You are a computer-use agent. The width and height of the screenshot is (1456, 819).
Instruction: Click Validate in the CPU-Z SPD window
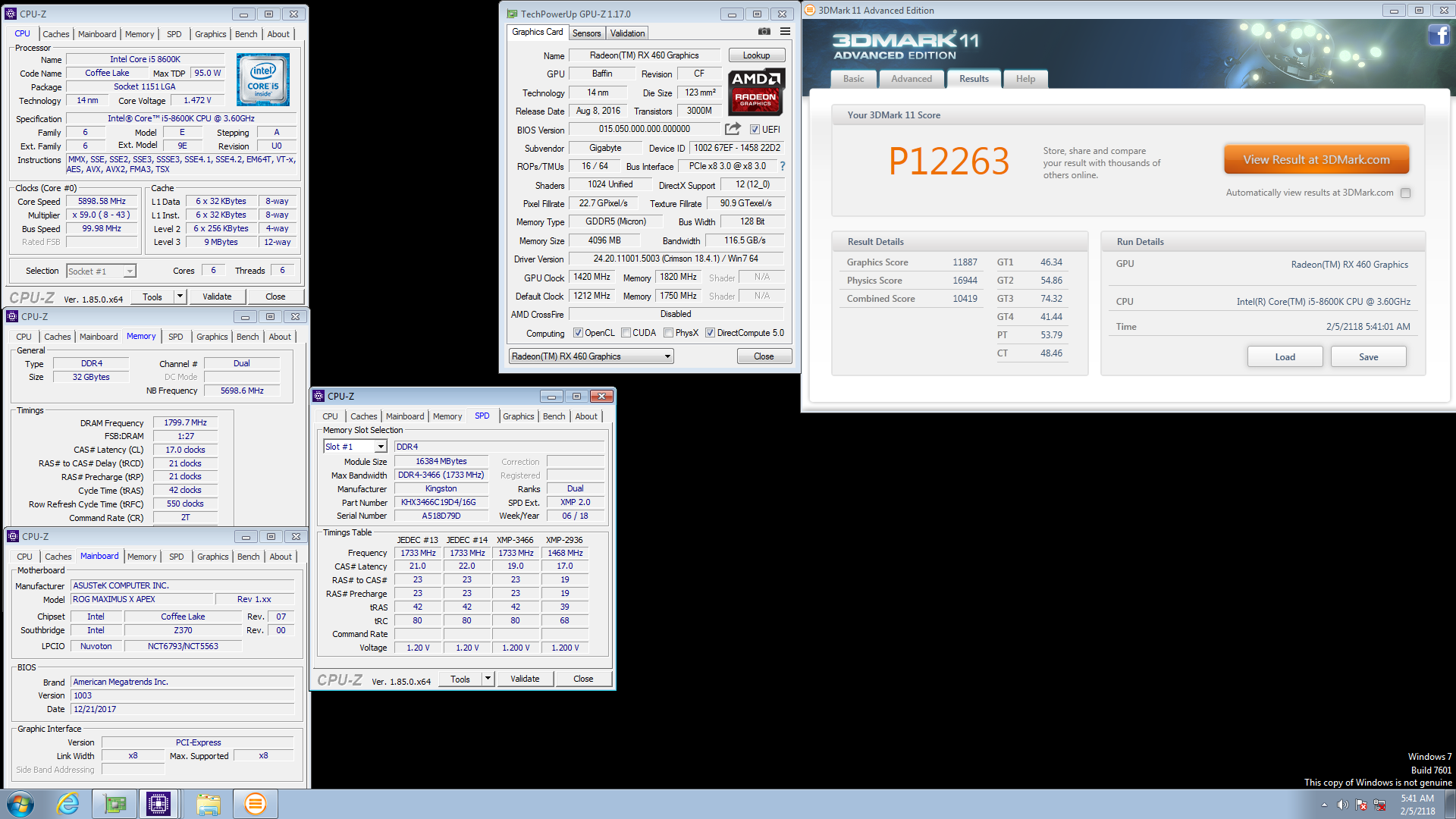(x=525, y=679)
